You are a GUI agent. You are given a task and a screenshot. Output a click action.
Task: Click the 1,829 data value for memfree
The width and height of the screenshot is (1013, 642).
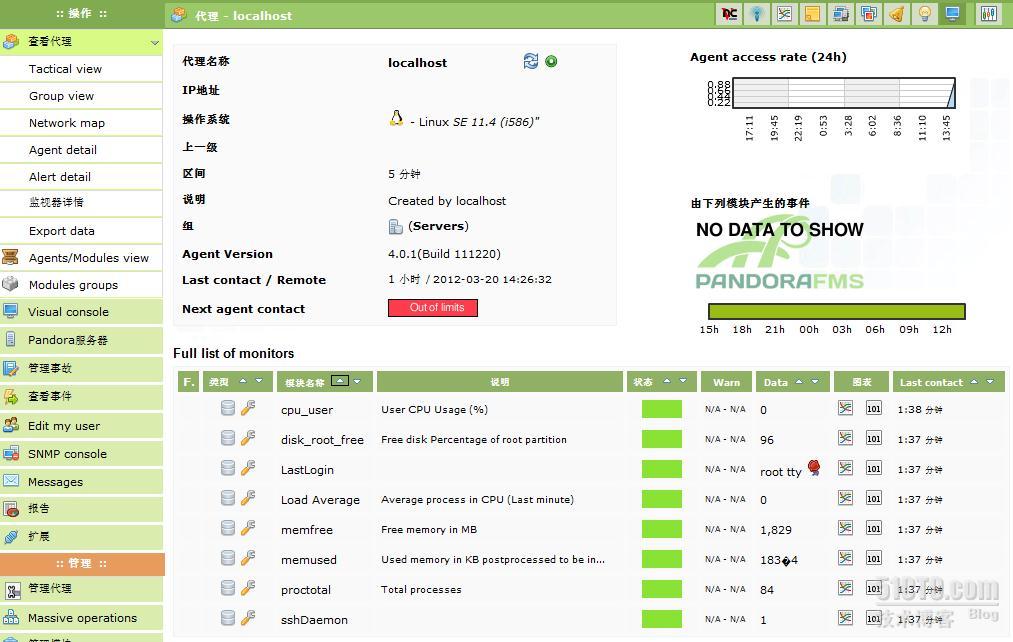point(776,530)
